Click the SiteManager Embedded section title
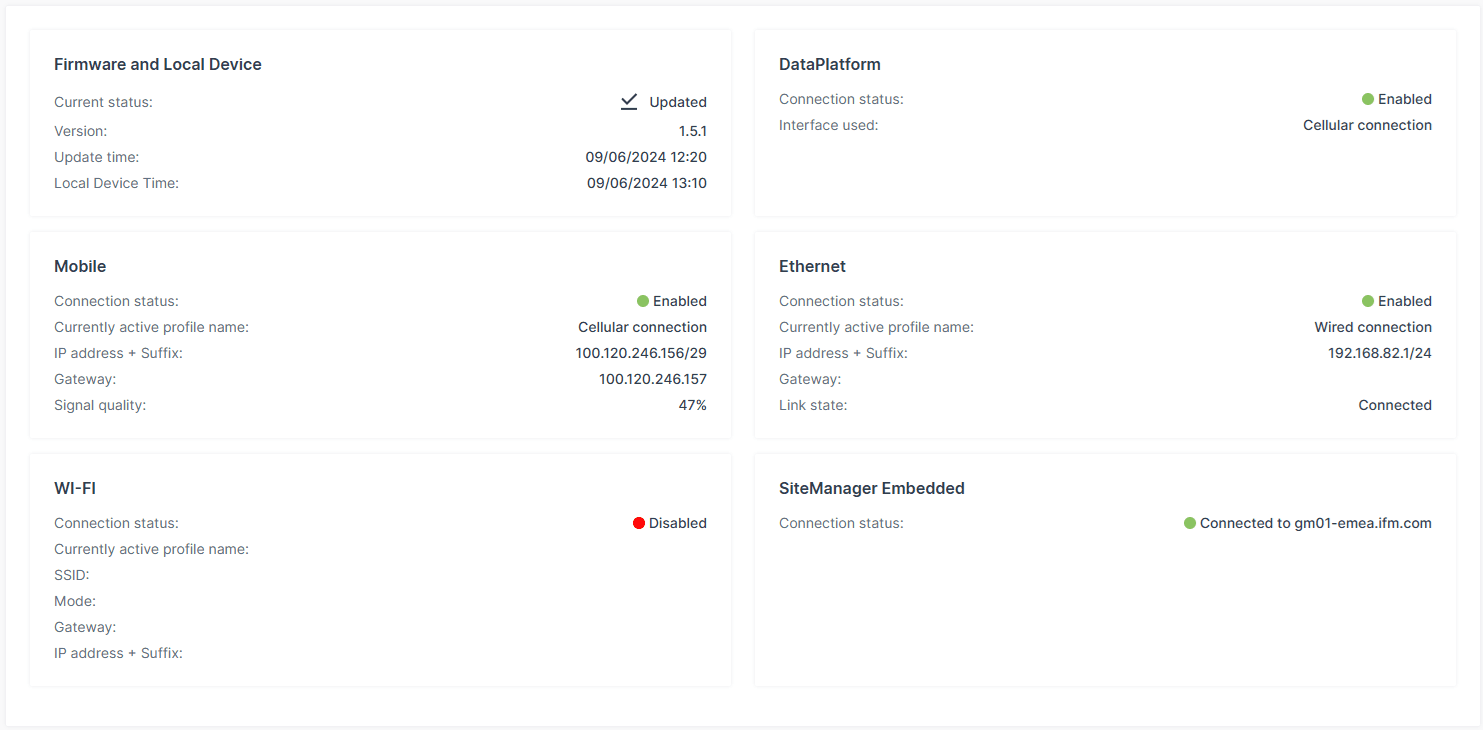The width and height of the screenshot is (1483, 730). [x=871, y=488]
